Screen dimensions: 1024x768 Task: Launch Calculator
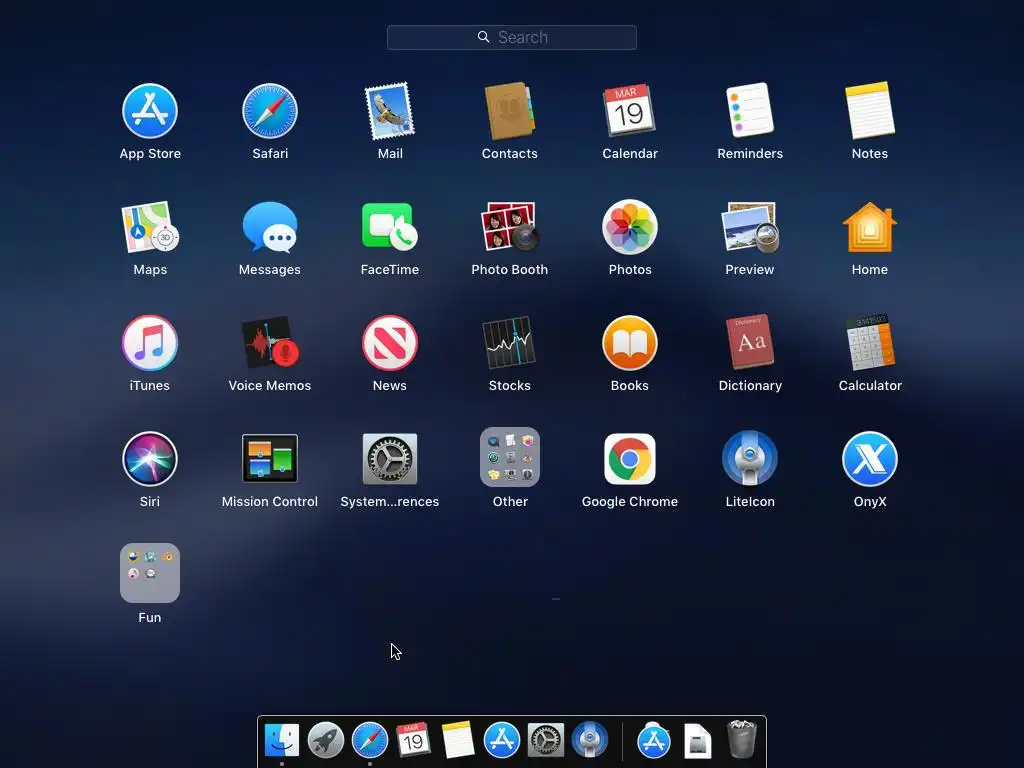(x=870, y=342)
